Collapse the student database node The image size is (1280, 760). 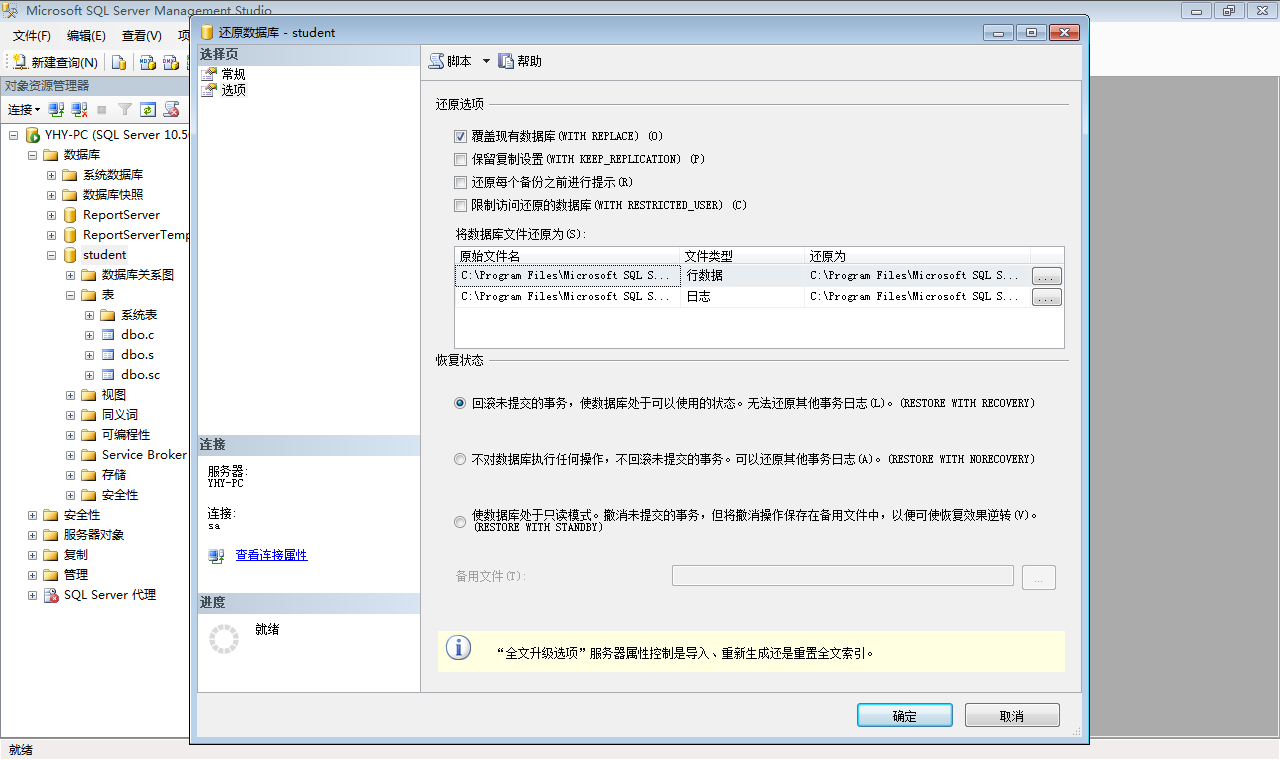coord(51,255)
